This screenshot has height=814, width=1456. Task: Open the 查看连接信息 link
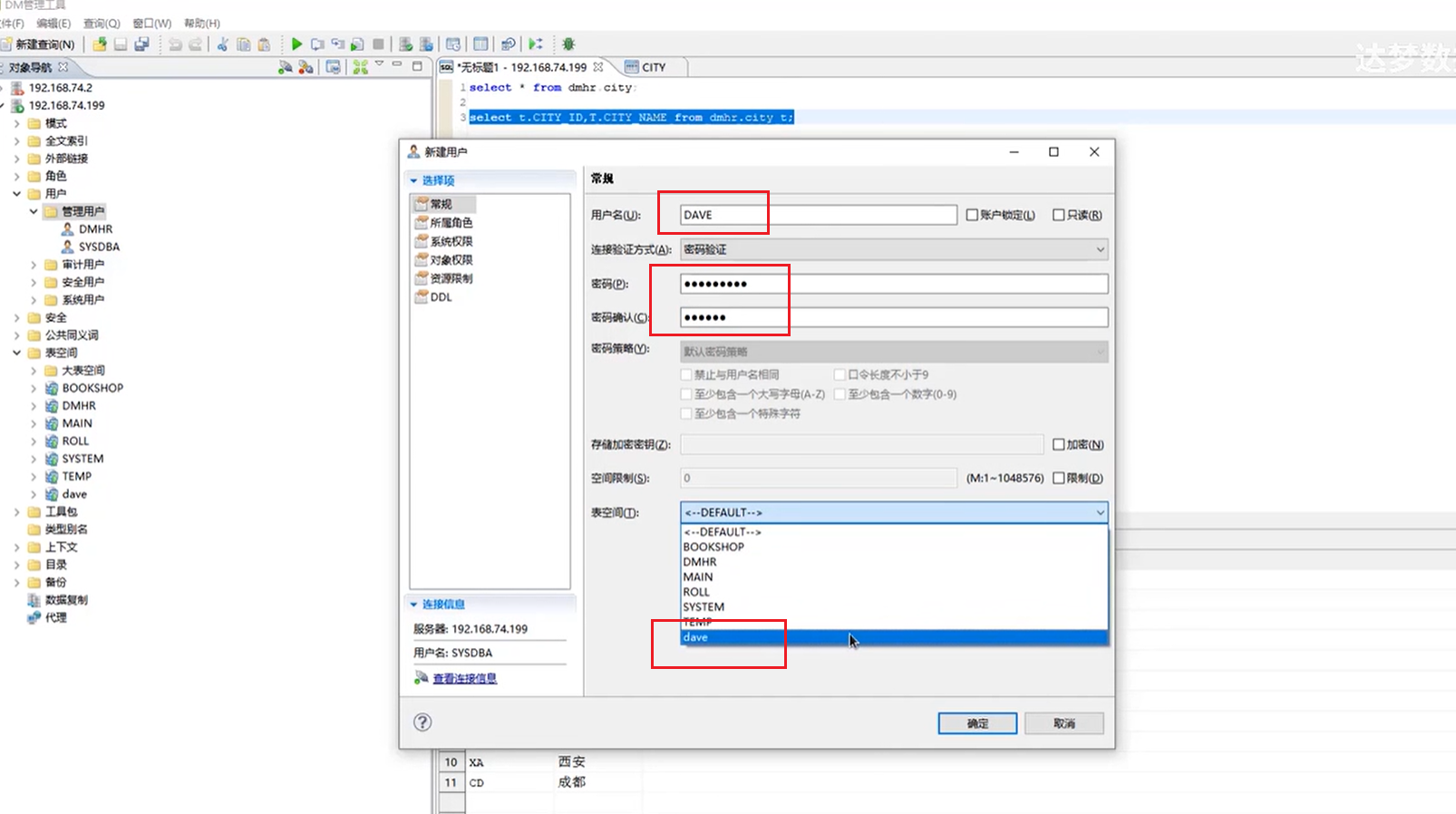point(464,678)
